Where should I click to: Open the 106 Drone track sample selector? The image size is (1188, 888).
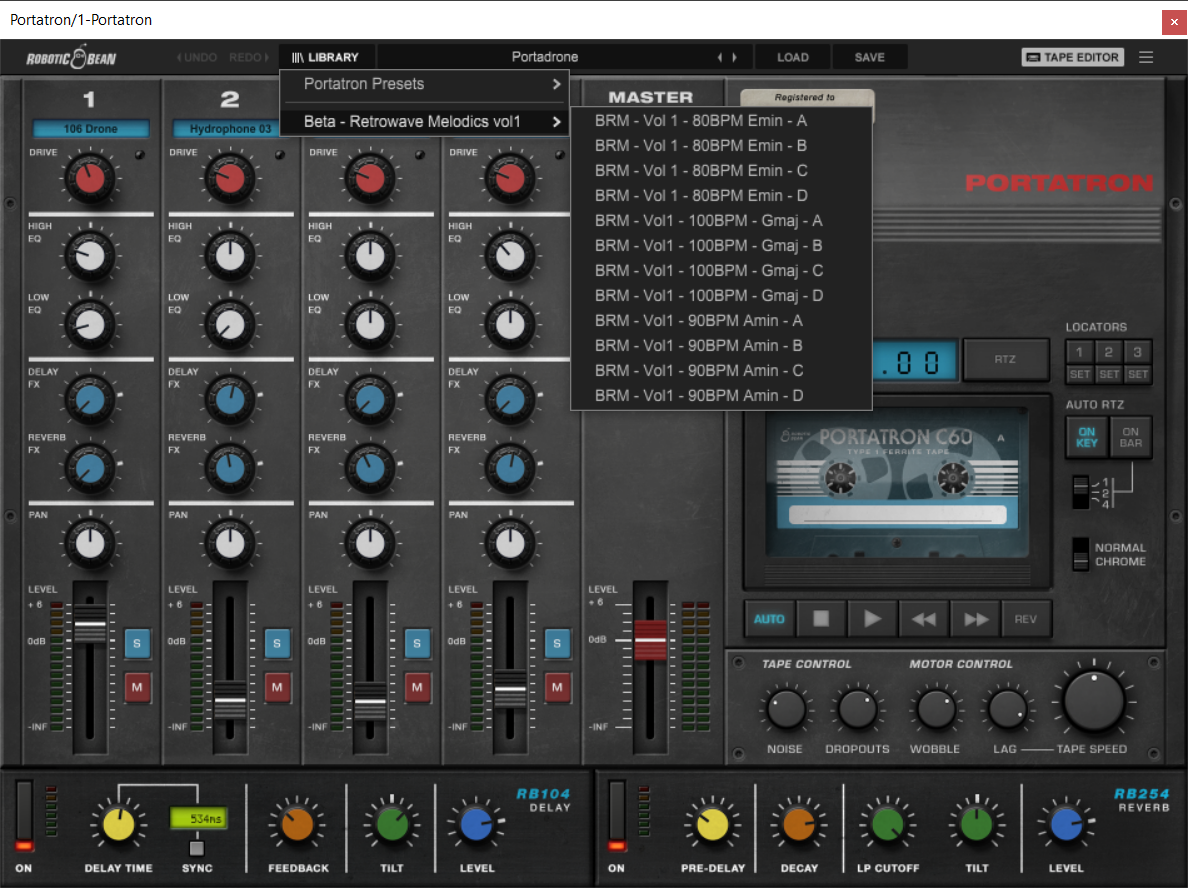(91, 129)
